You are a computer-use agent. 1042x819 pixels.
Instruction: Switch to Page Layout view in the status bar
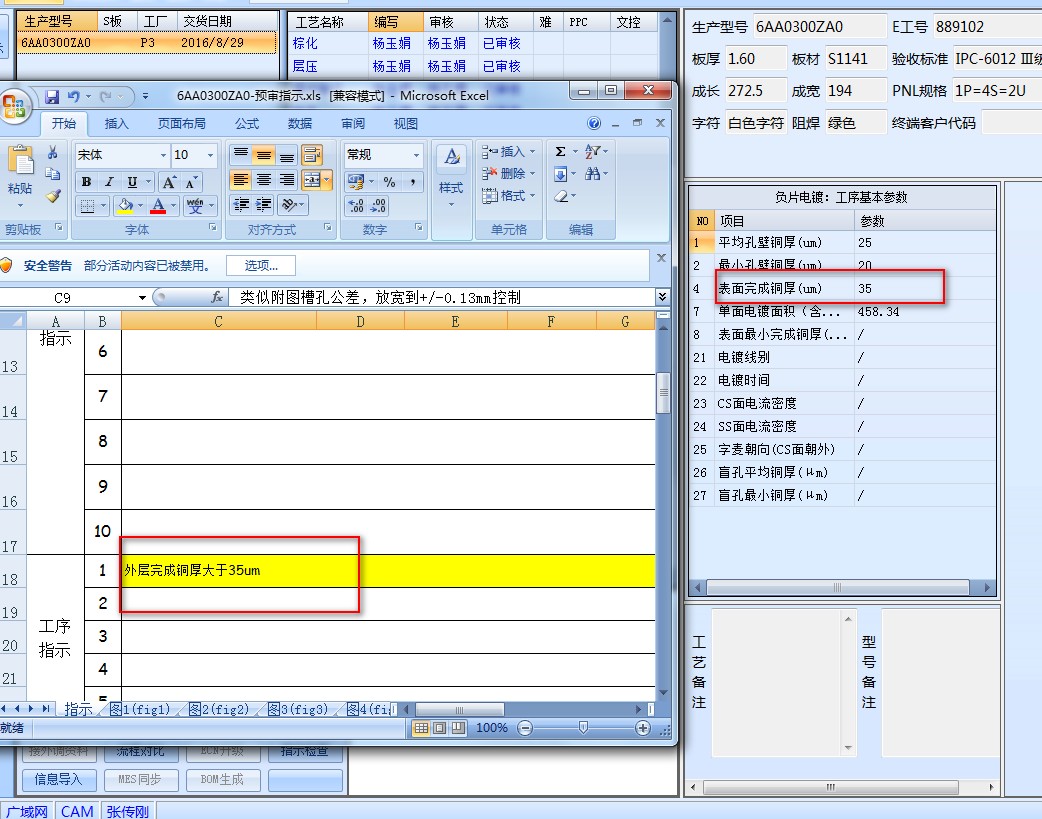click(439, 728)
